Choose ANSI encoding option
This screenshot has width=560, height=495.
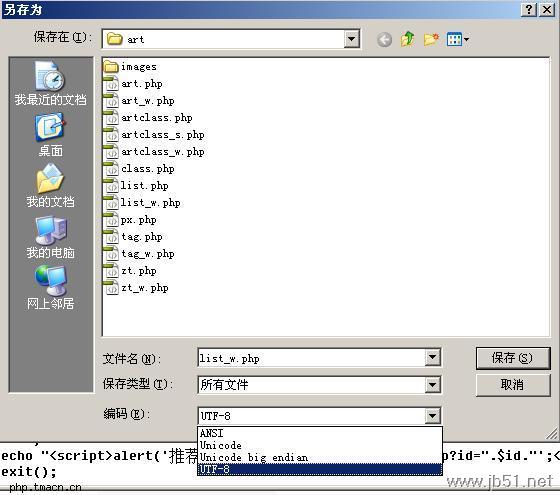coord(320,433)
